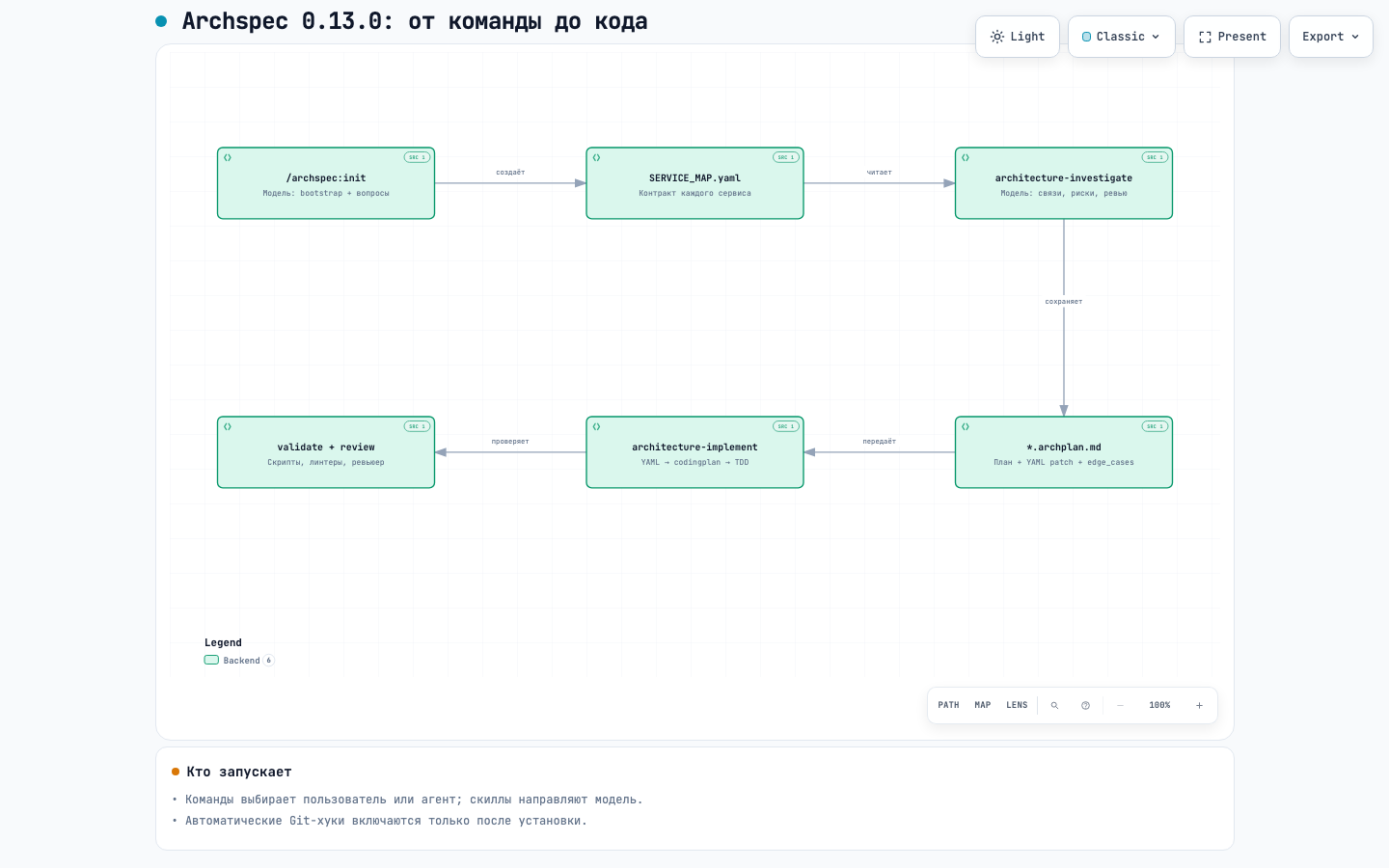Click the Legend heading

(223, 642)
